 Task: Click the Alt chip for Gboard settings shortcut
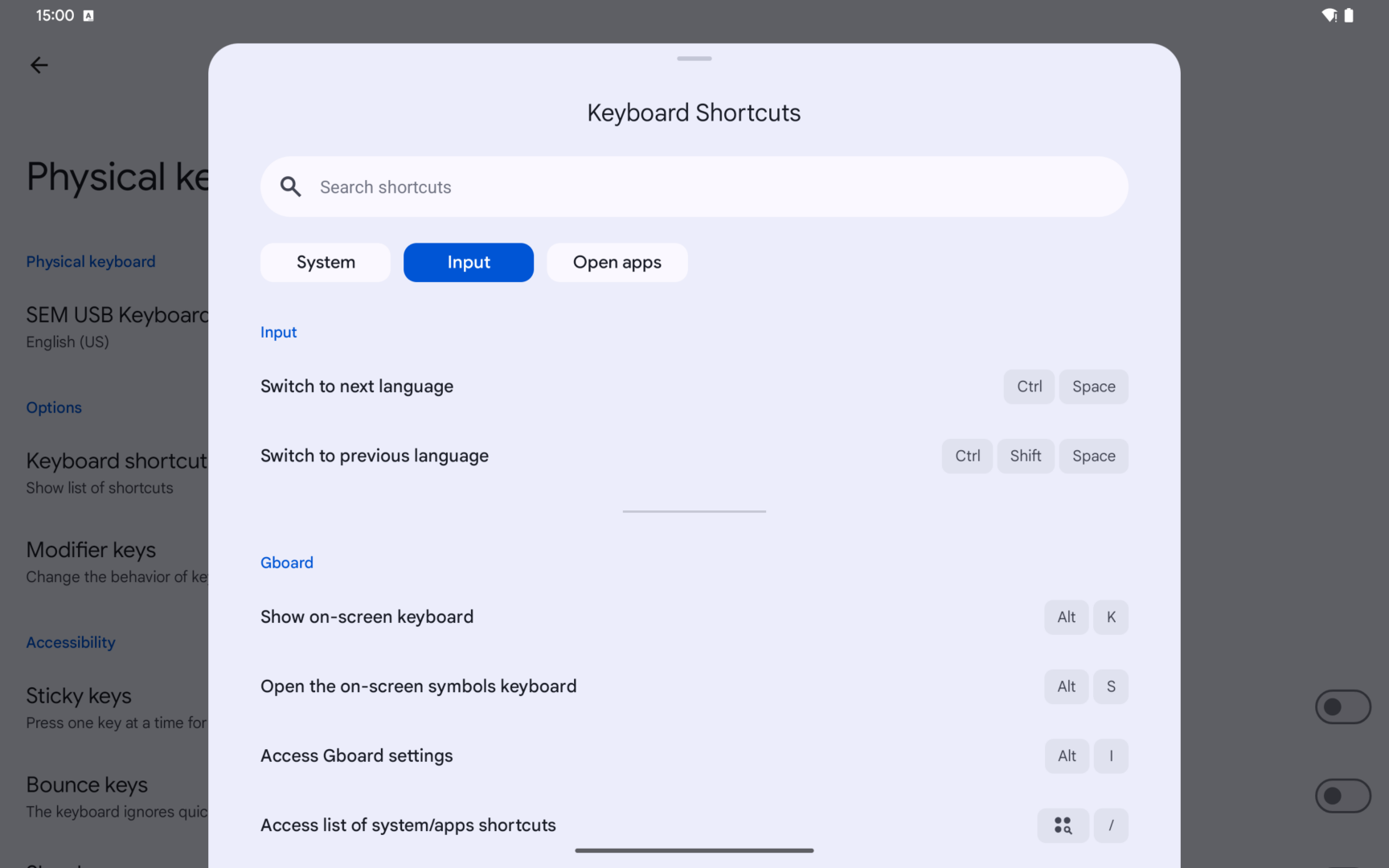[x=1066, y=755]
